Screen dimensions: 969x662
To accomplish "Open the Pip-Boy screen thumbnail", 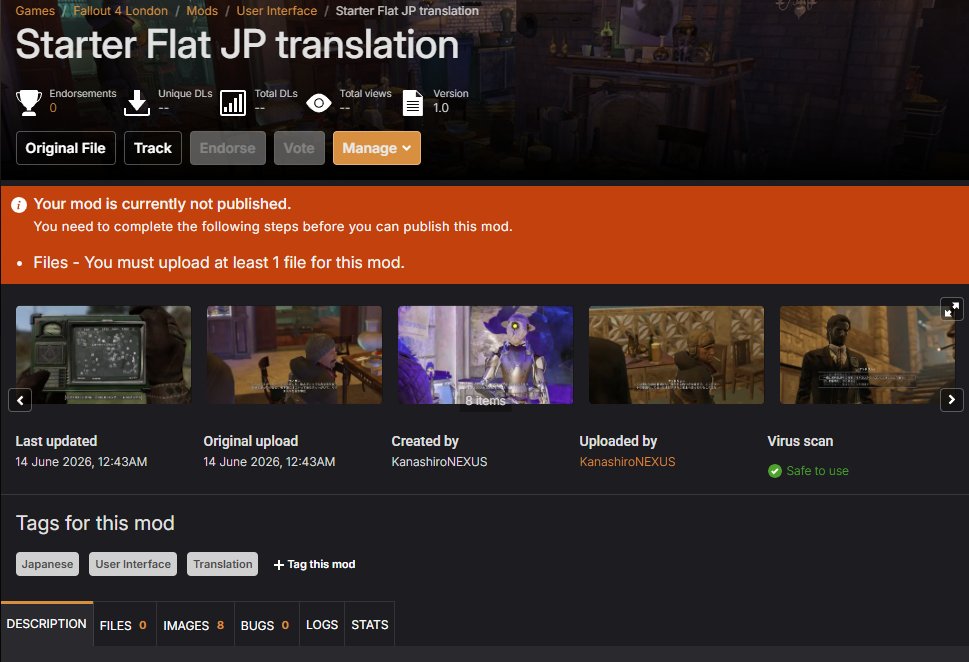I will coord(103,355).
